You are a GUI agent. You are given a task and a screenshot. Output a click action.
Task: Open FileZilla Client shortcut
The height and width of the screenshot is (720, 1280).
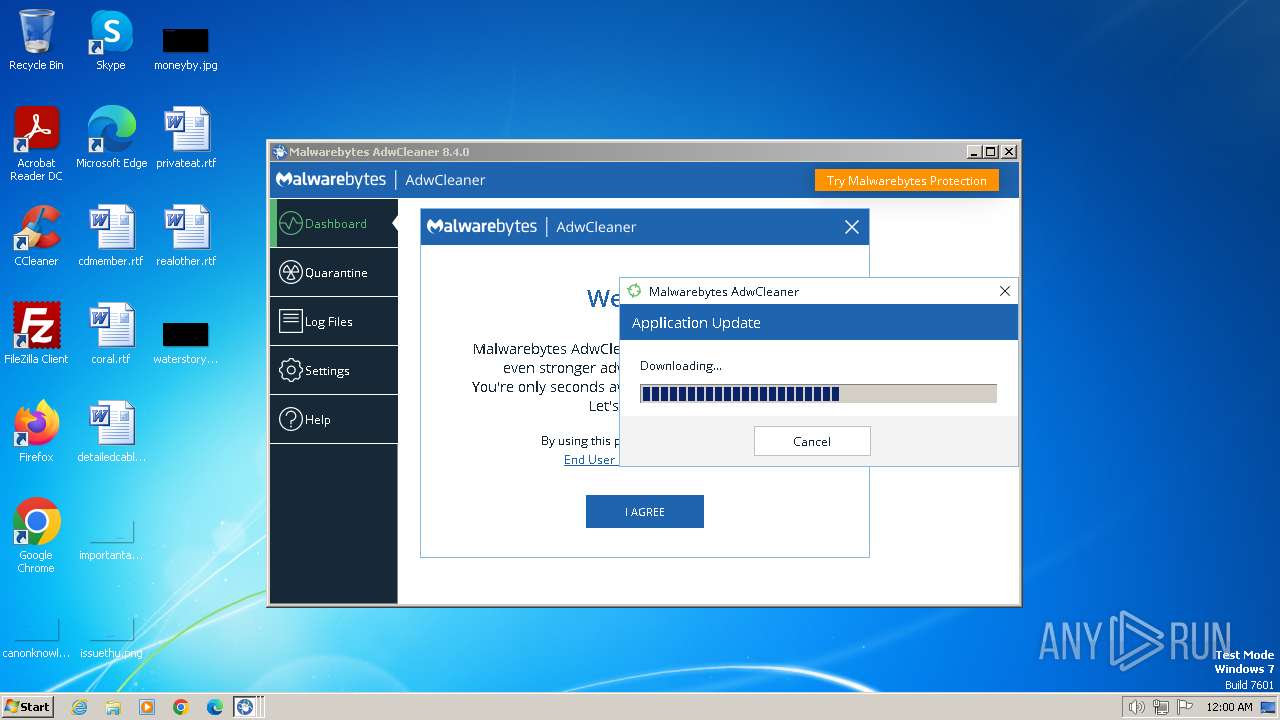tap(36, 334)
